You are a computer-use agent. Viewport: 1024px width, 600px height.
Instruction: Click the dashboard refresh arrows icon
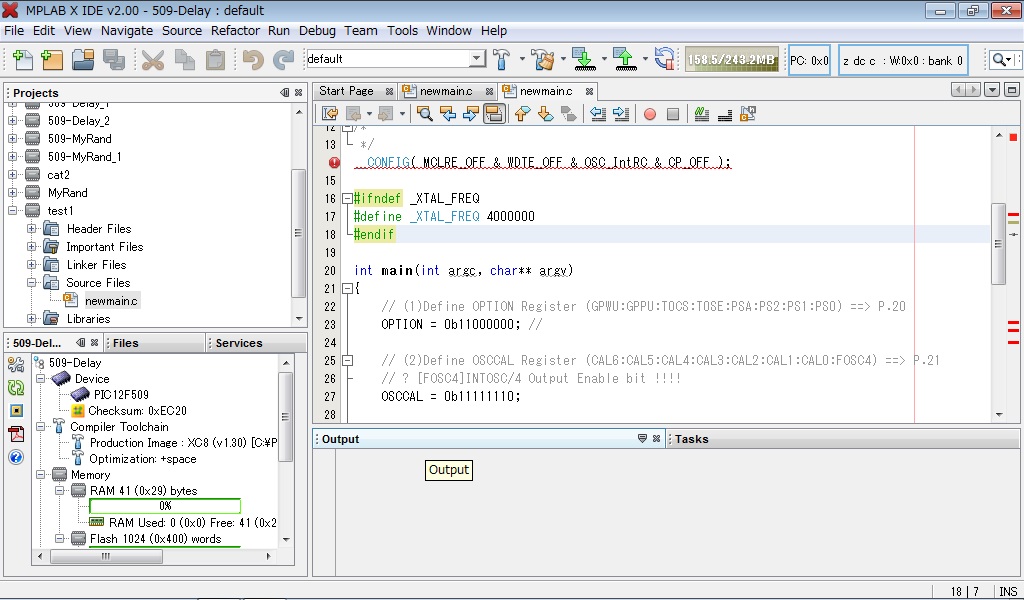(16, 388)
